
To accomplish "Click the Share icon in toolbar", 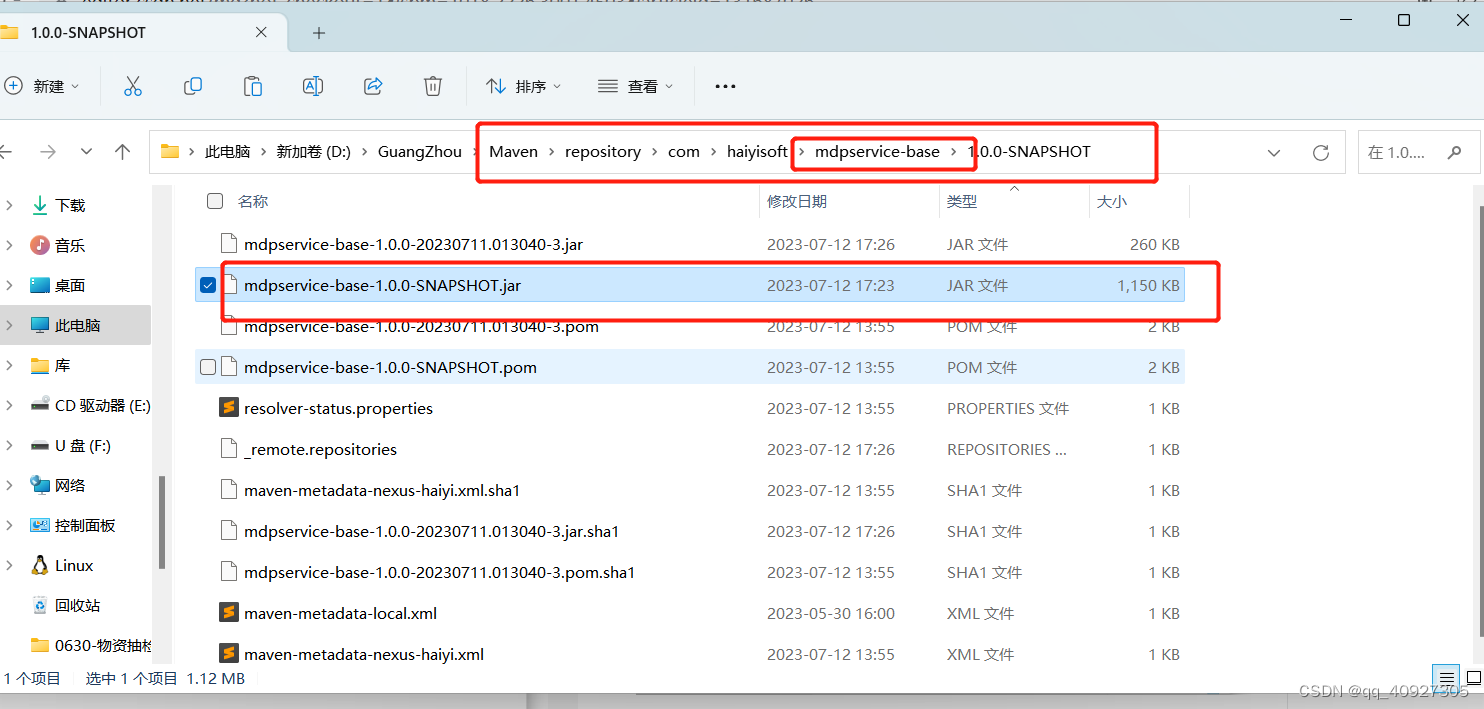I will point(373,86).
